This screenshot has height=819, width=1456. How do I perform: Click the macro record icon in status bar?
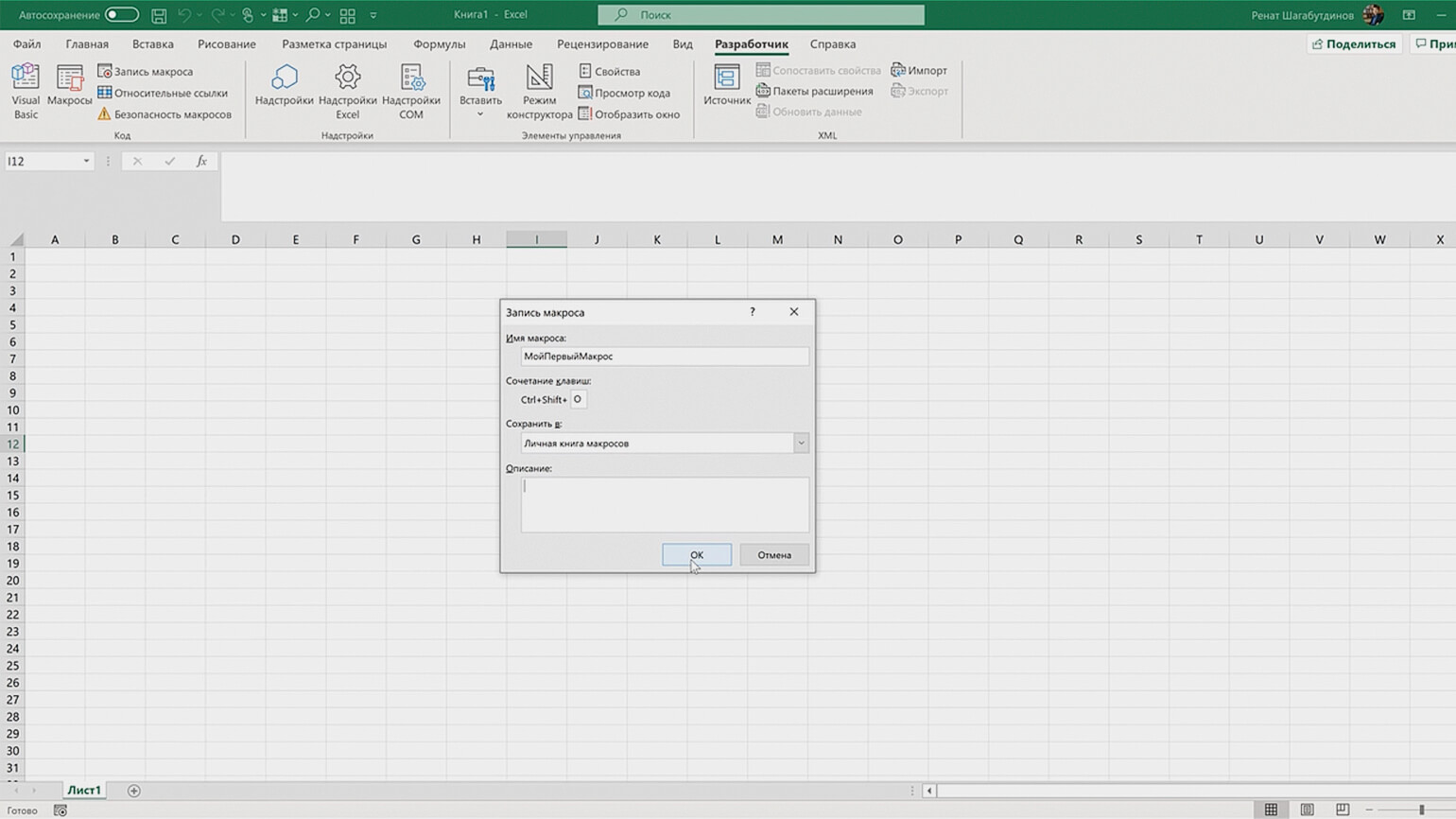pos(61,810)
